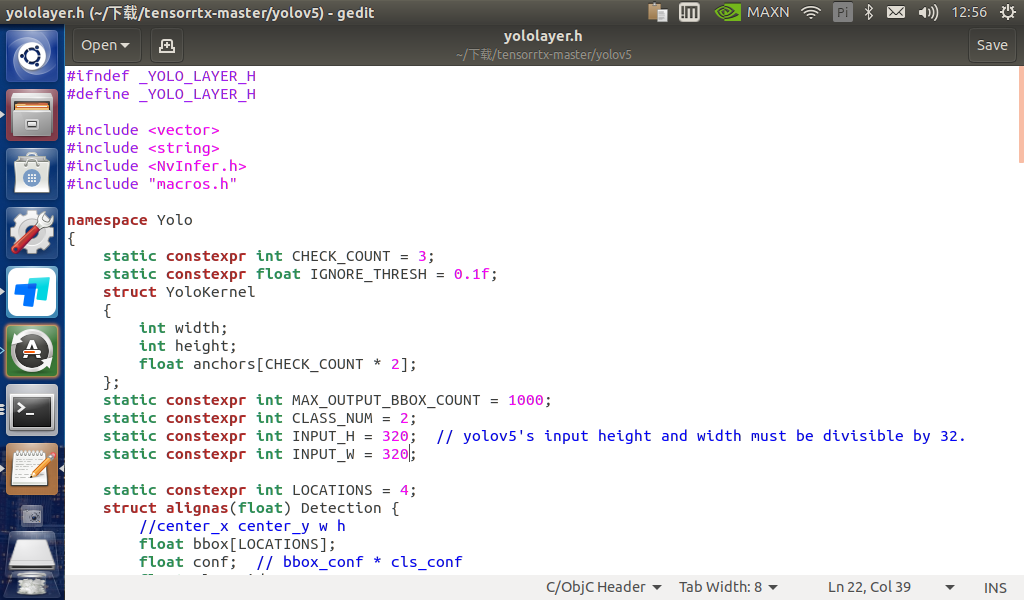Open the screenshot camera dock icon

click(x=32, y=517)
